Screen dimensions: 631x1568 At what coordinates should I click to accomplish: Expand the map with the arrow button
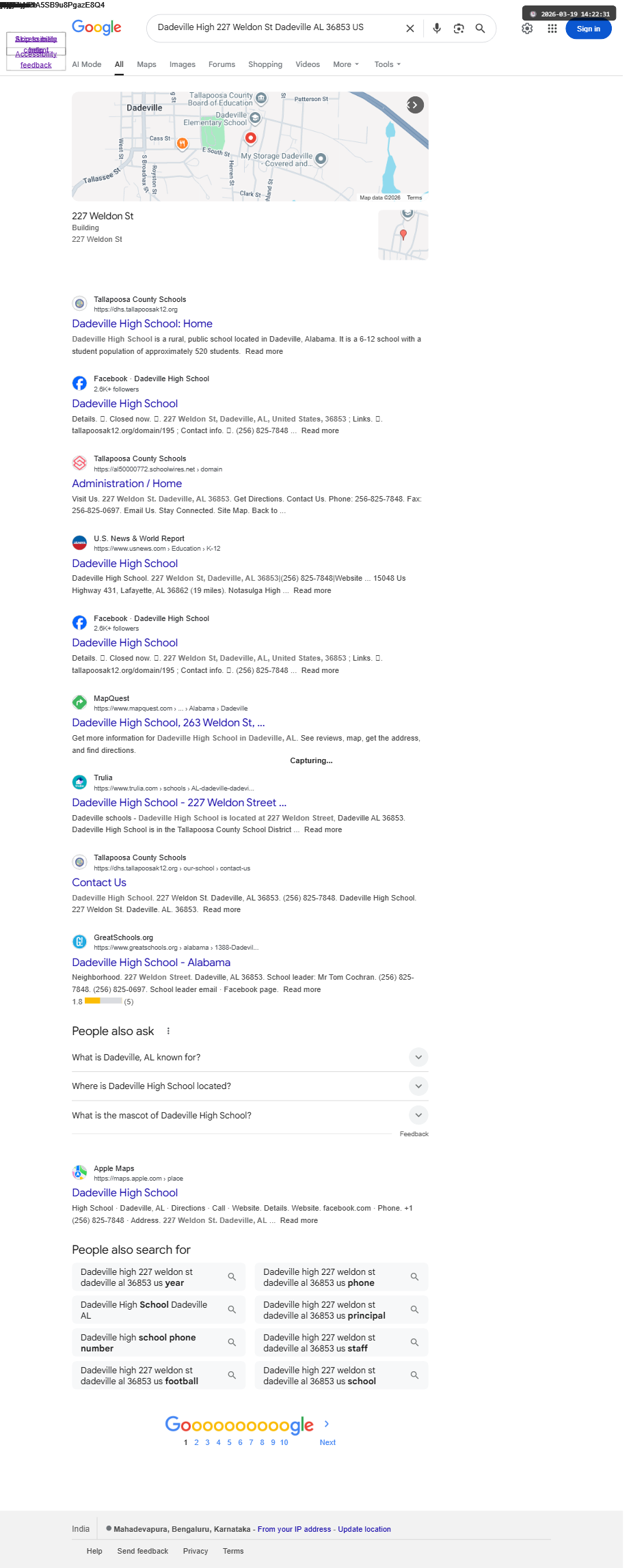tap(415, 105)
